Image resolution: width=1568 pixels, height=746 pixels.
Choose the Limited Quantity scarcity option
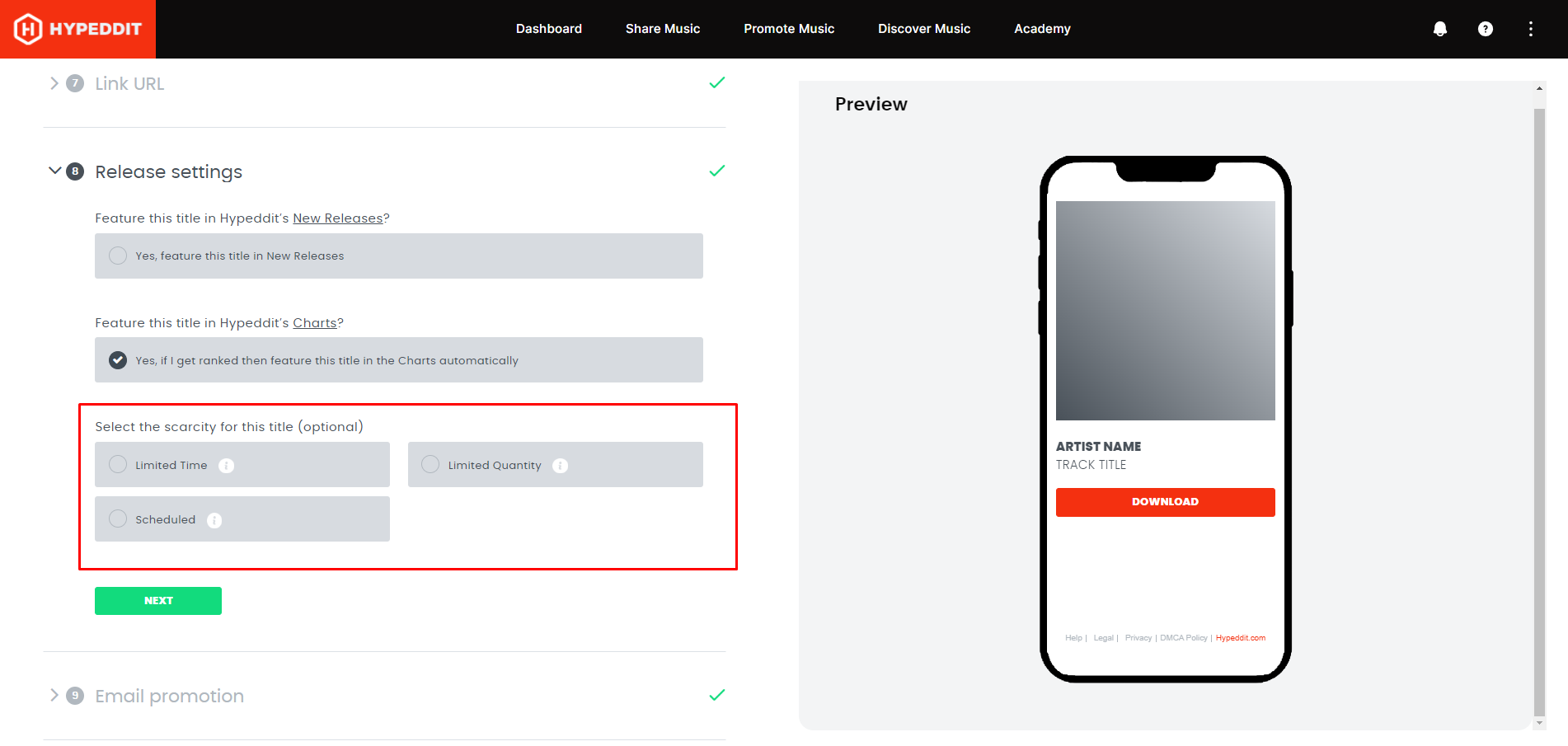tap(430, 465)
